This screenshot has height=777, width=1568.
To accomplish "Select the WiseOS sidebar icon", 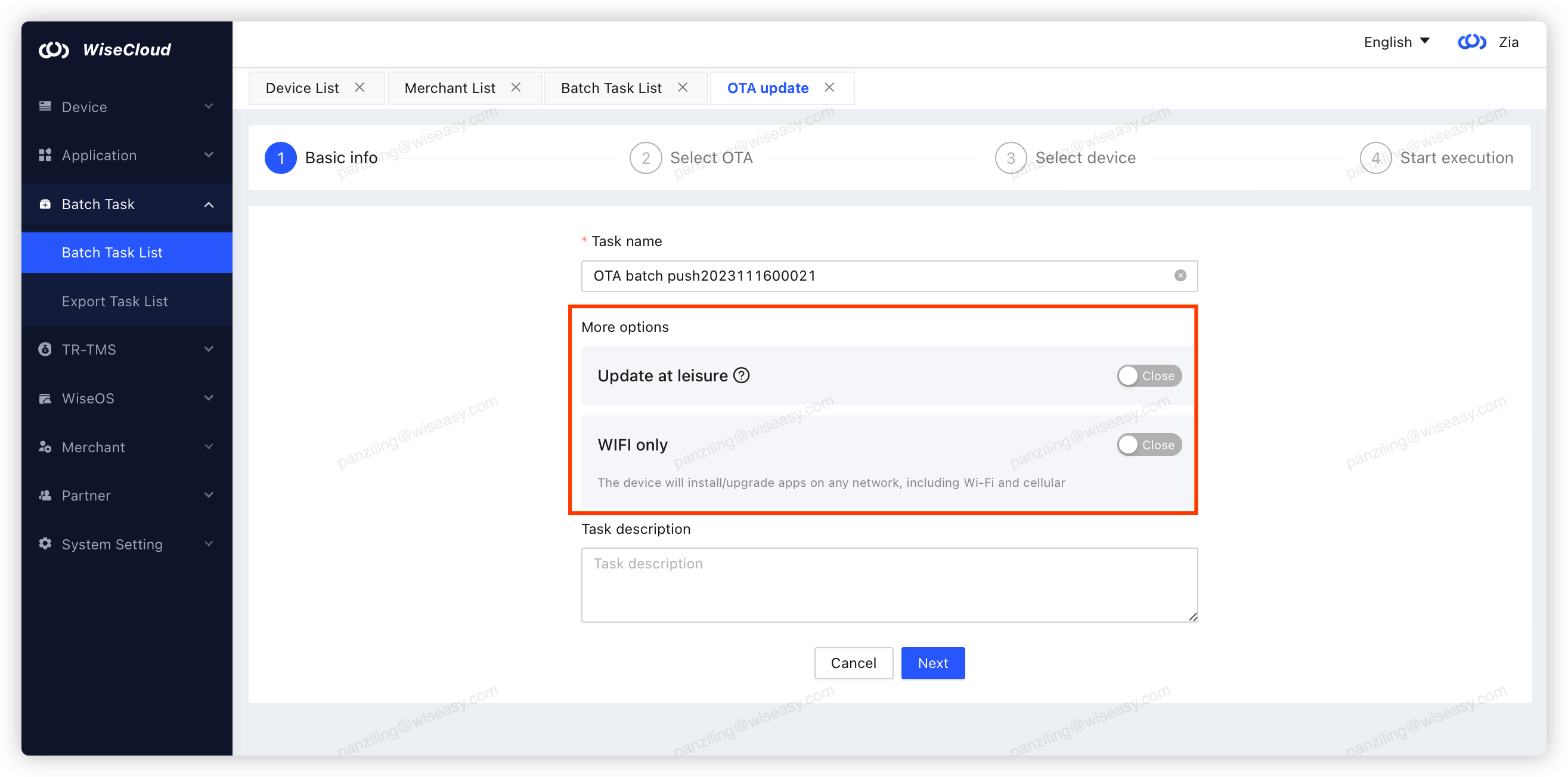I will point(45,398).
